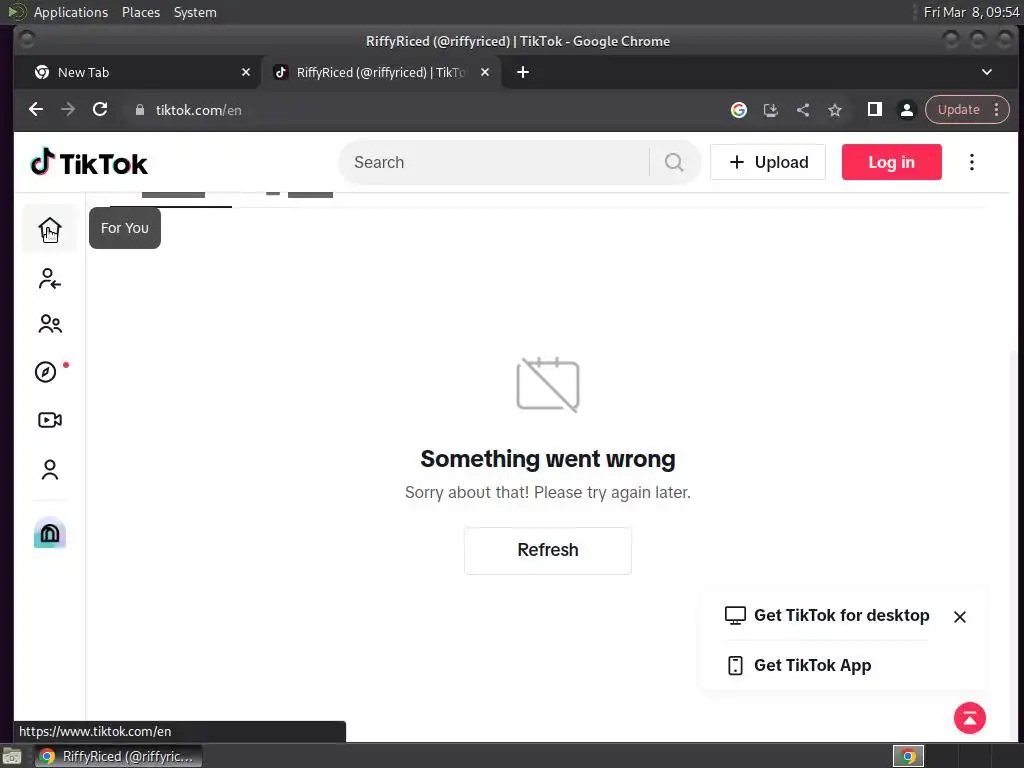Viewport: 1024px width, 768px height.
Task: Click the install app icon in toolbar
Action: tap(771, 110)
